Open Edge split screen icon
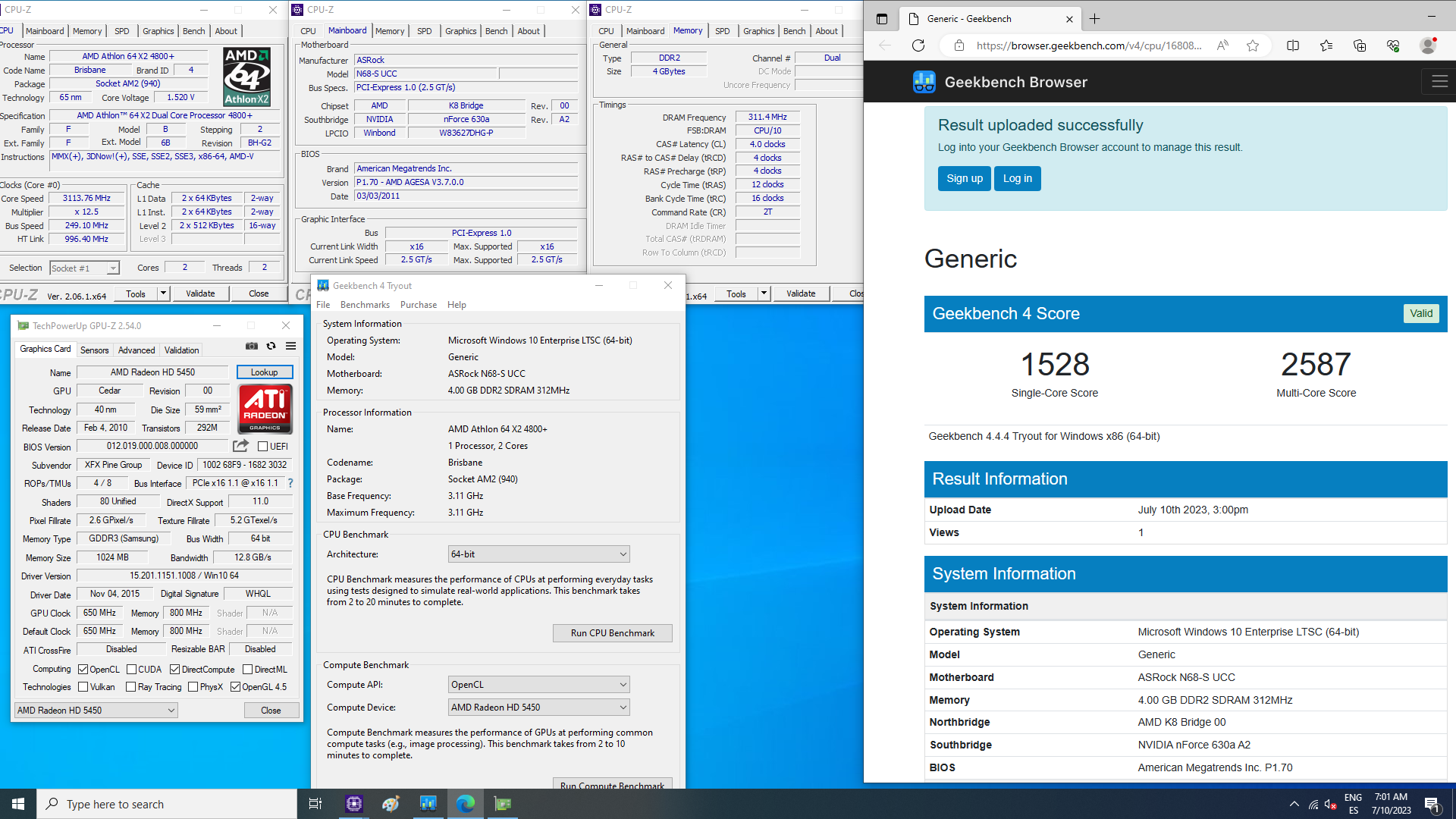 [1293, 45]
